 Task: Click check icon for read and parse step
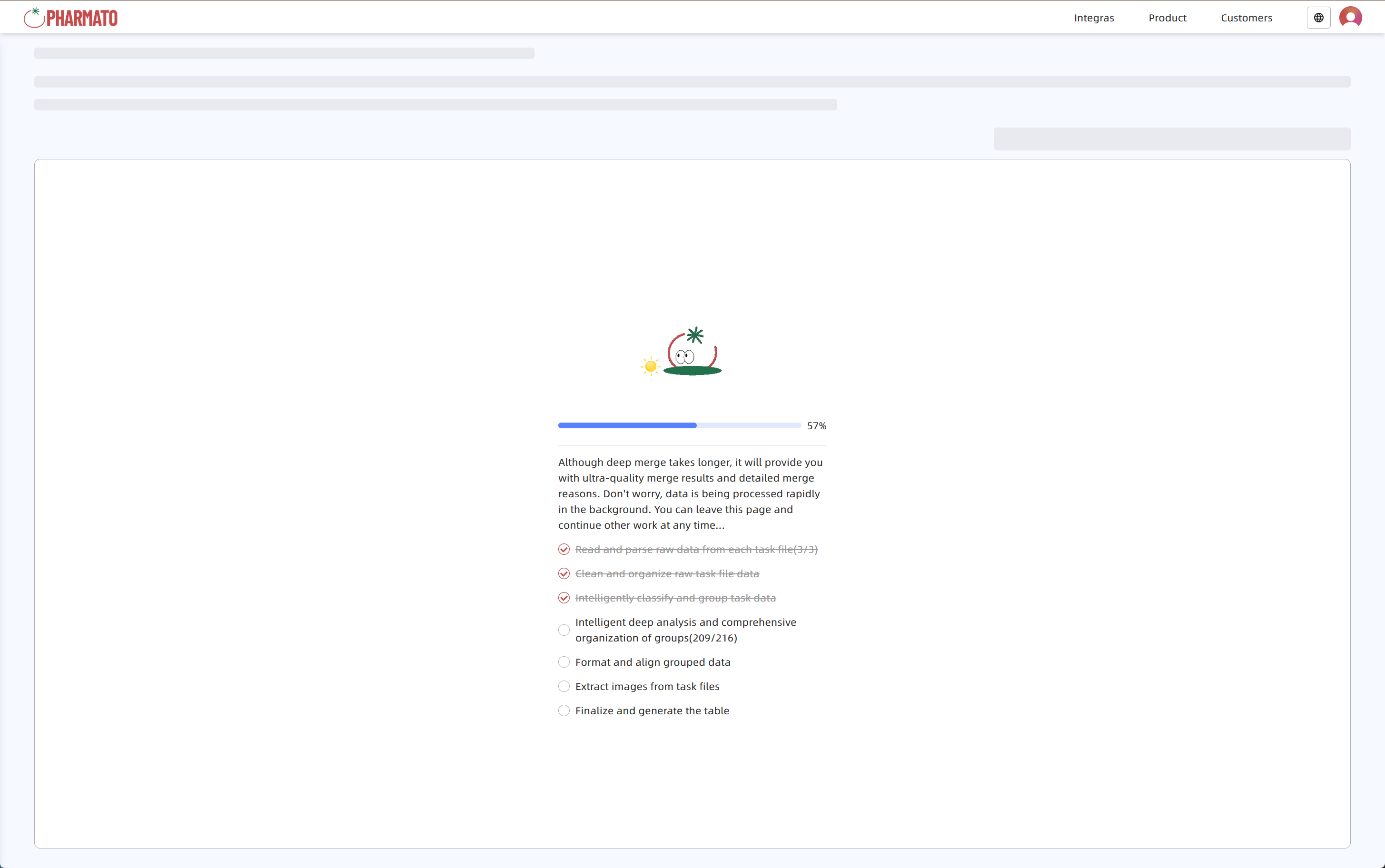pos(564,549)
